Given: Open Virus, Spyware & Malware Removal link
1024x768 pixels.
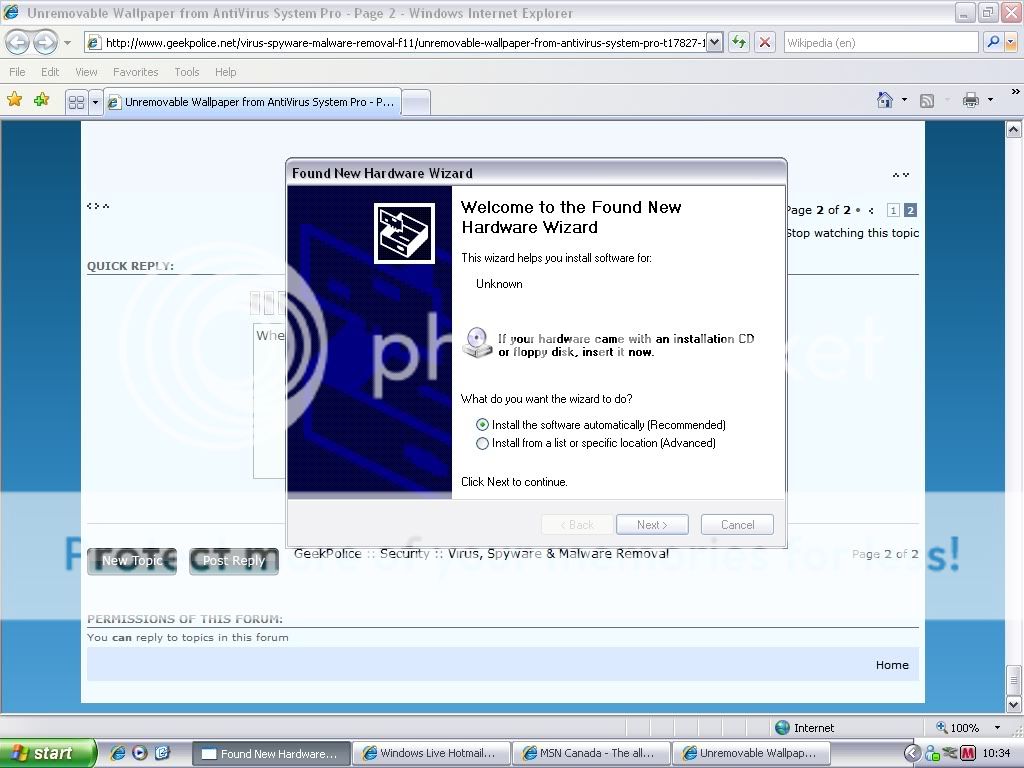Looking at the screenshot, I should 558,553.
